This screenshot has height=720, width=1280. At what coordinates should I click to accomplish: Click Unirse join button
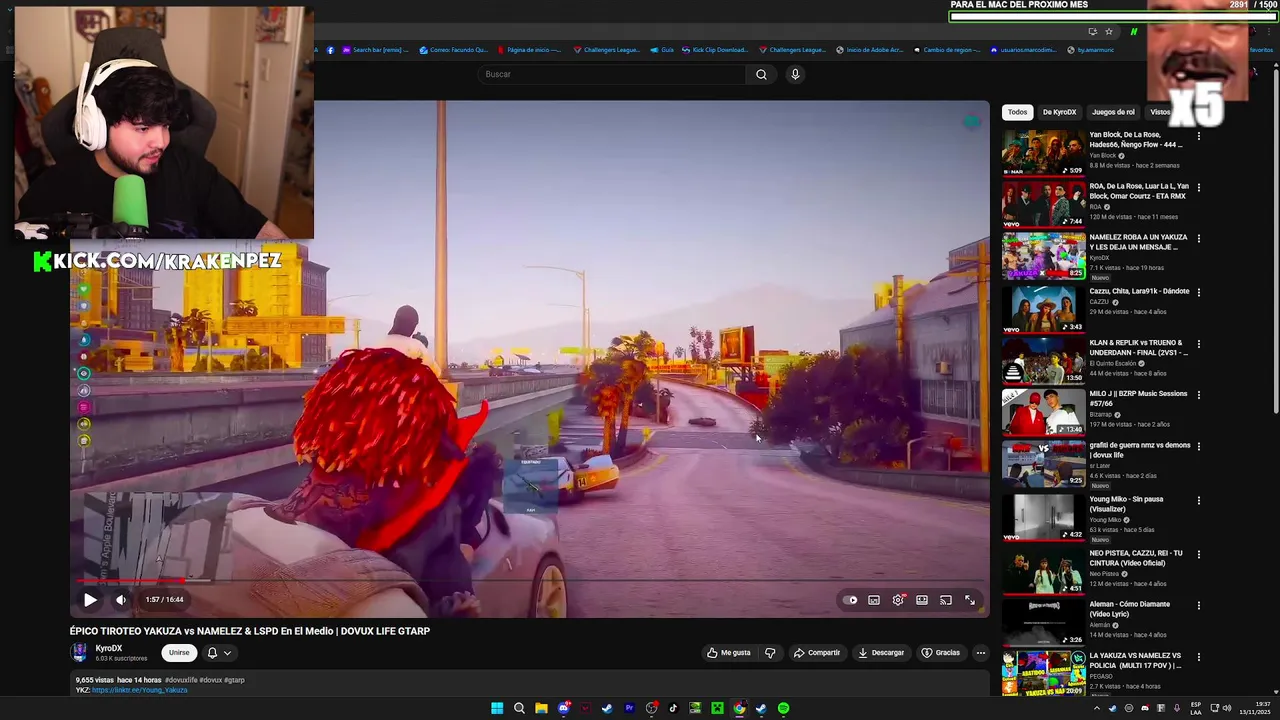tap(179, 653)
